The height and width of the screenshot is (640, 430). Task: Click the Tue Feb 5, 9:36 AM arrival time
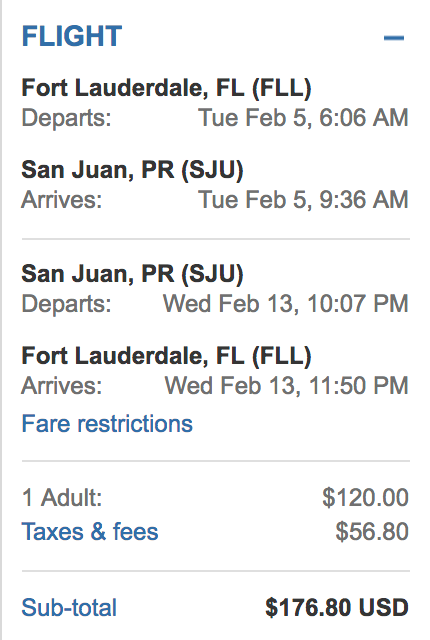303,200
